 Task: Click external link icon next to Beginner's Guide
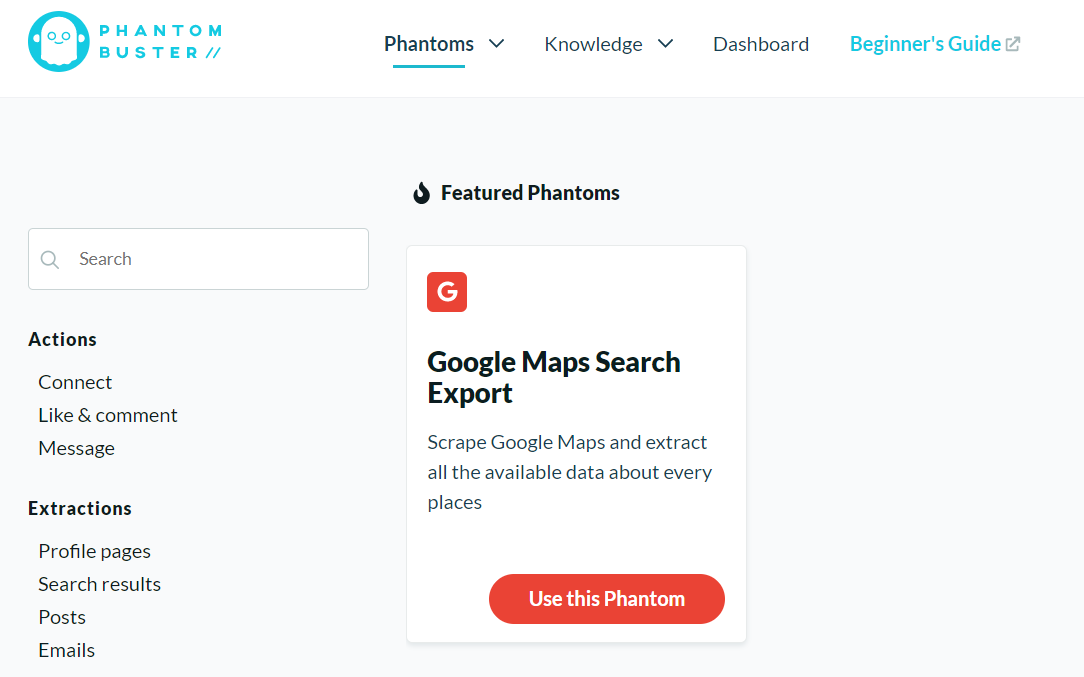click(x=1013, y=44)
